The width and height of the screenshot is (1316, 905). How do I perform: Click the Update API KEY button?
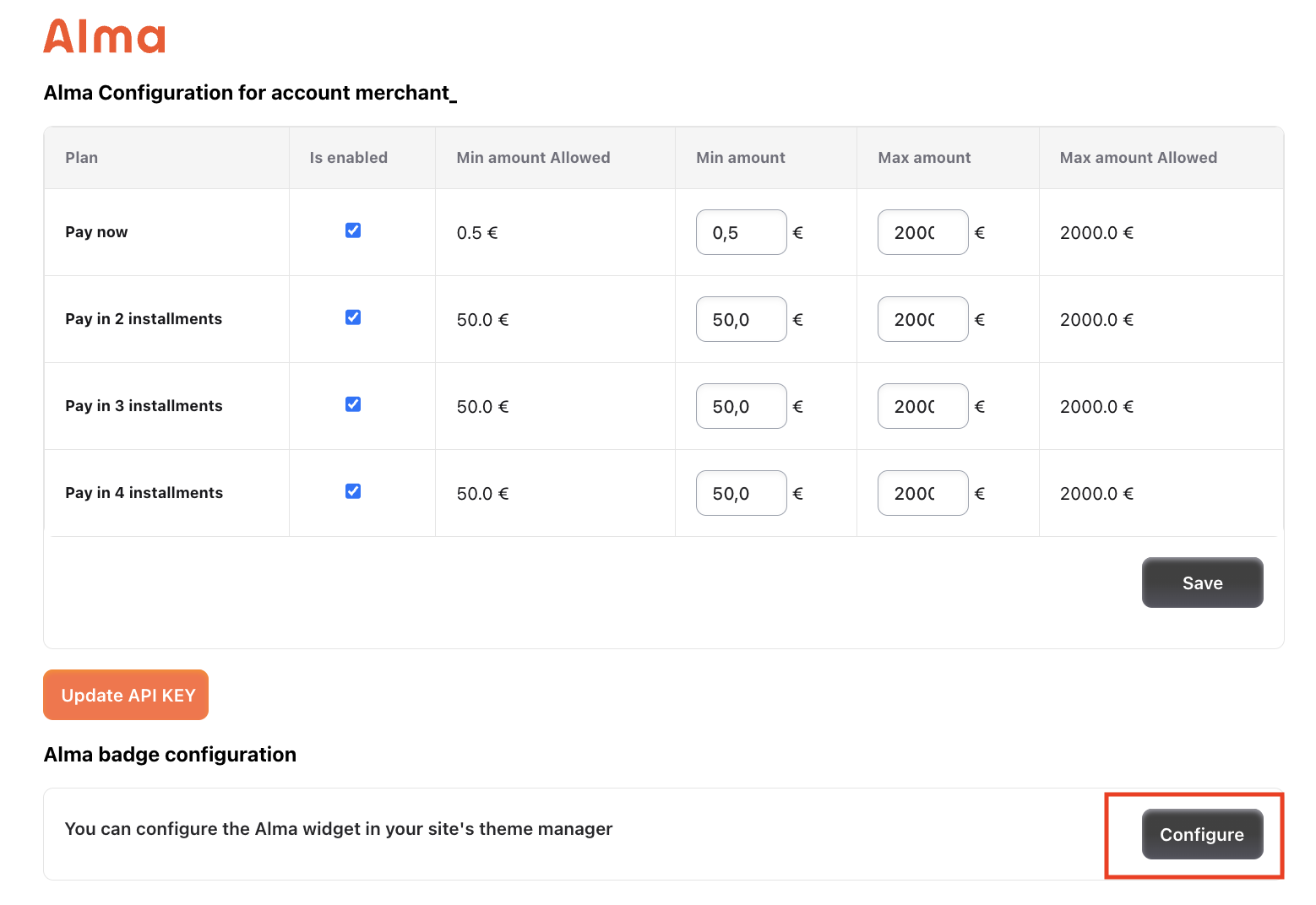(x=126, y=695)
